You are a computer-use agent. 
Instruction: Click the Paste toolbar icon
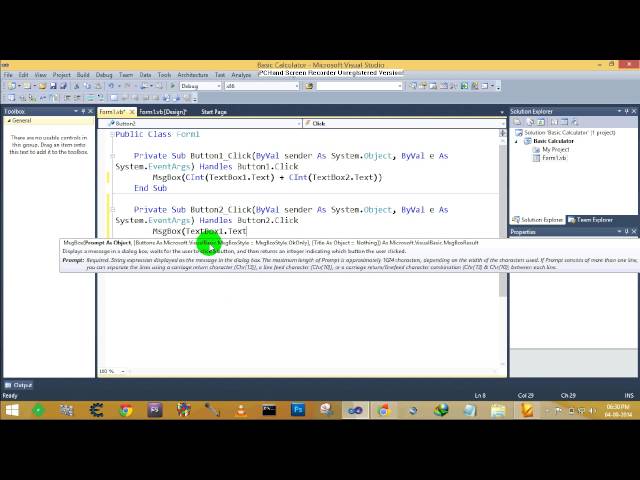click(98, 86)
